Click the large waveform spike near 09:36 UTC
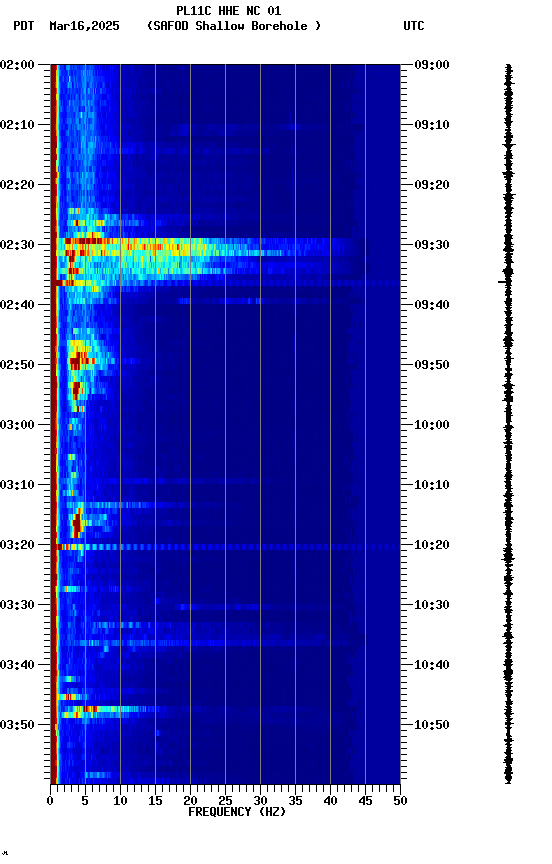 506,282
